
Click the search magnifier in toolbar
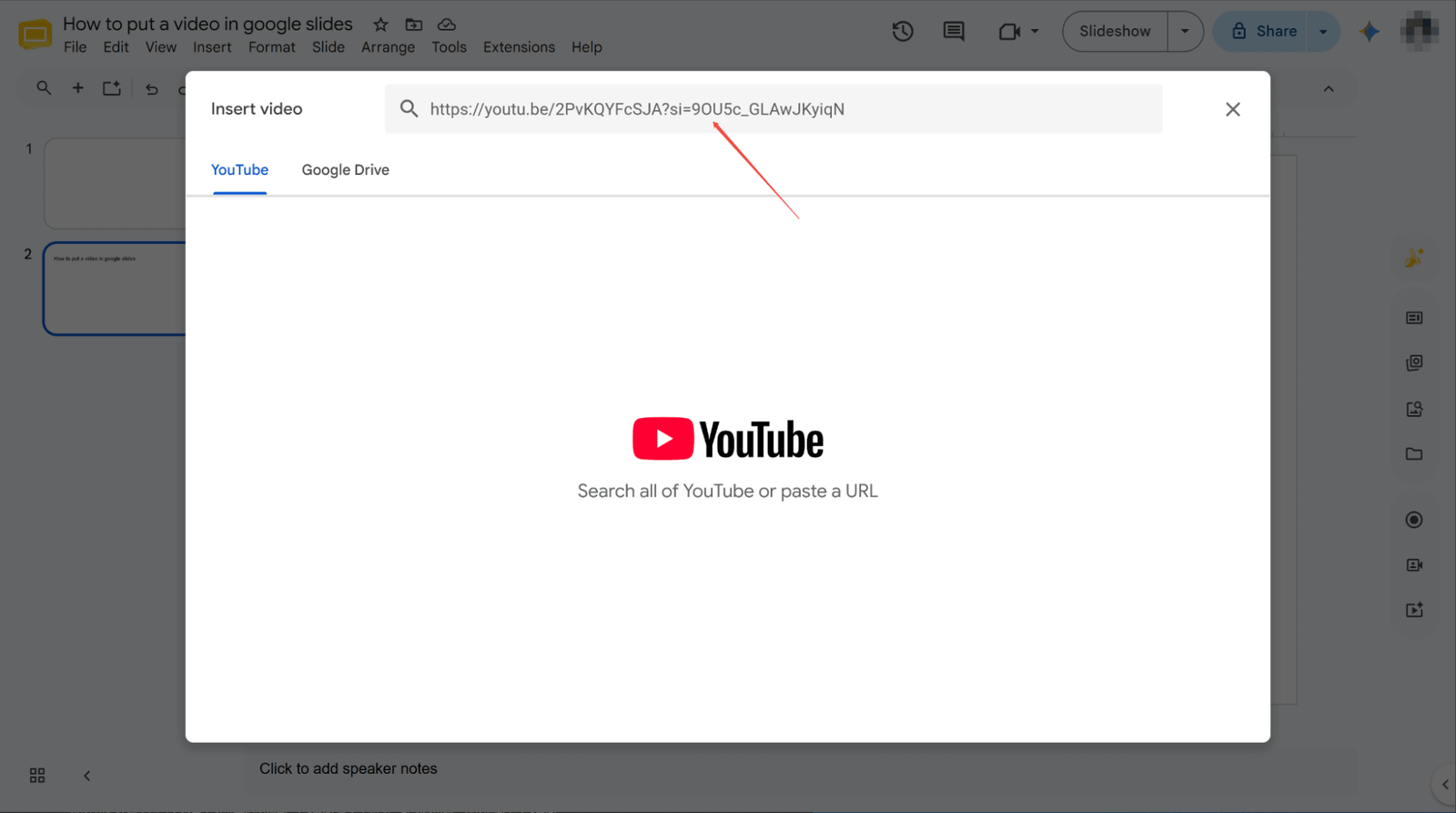[x=44, y=88]
